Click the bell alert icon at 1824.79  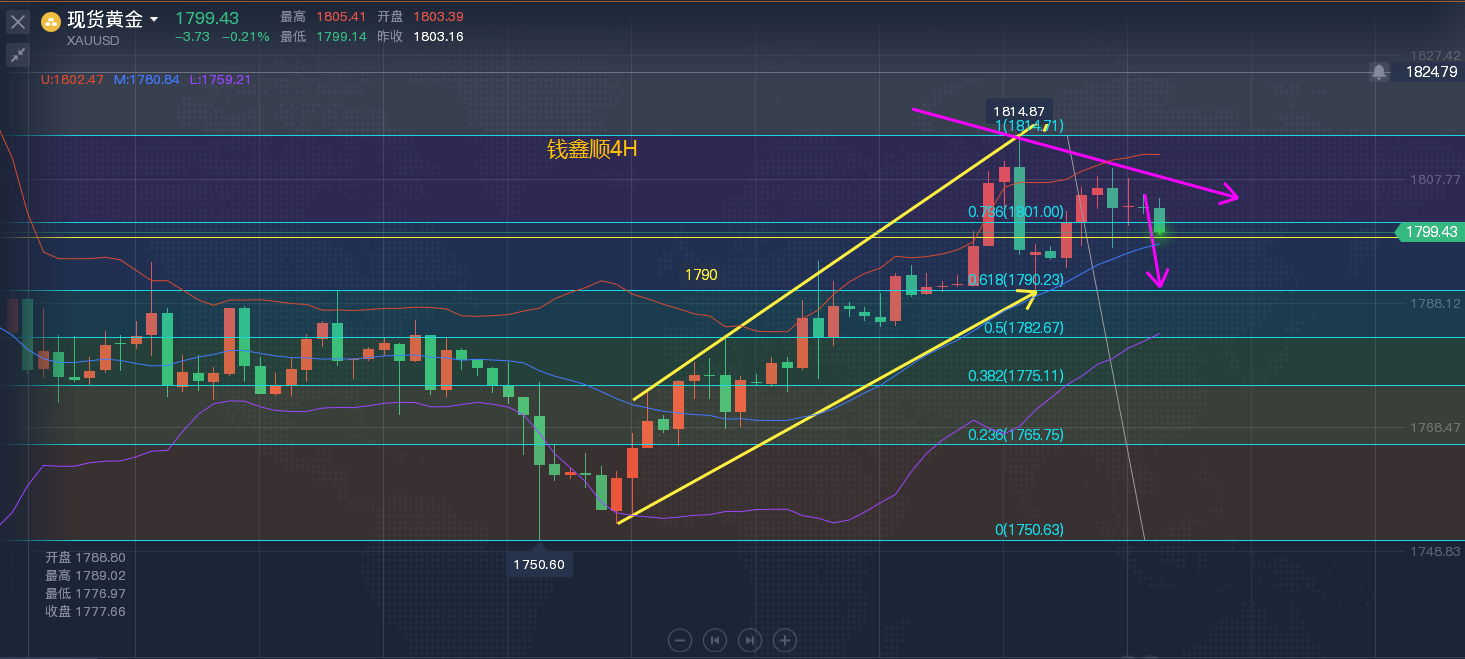[x=1379, y=72]
